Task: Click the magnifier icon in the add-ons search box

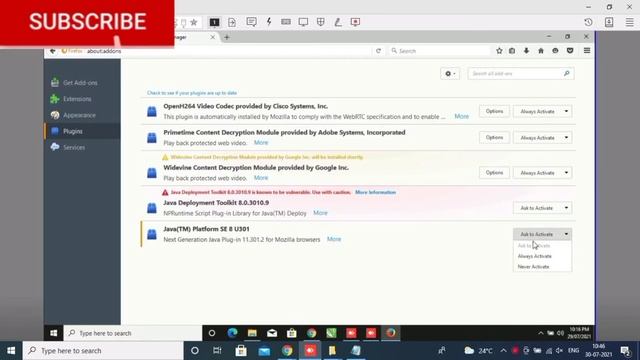Action: pyautogui.click(x=567, y=73)
